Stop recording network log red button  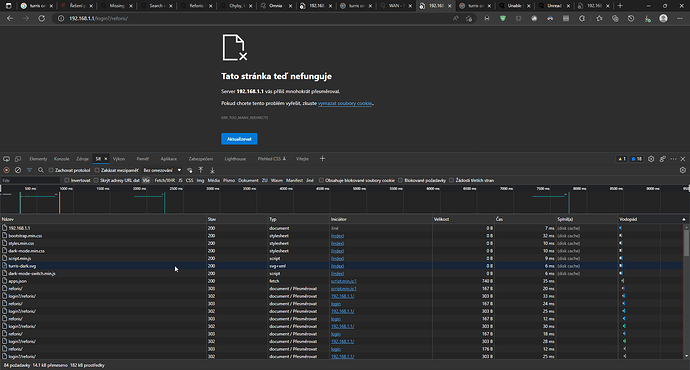pyautogui.click(x=6, y=170)
